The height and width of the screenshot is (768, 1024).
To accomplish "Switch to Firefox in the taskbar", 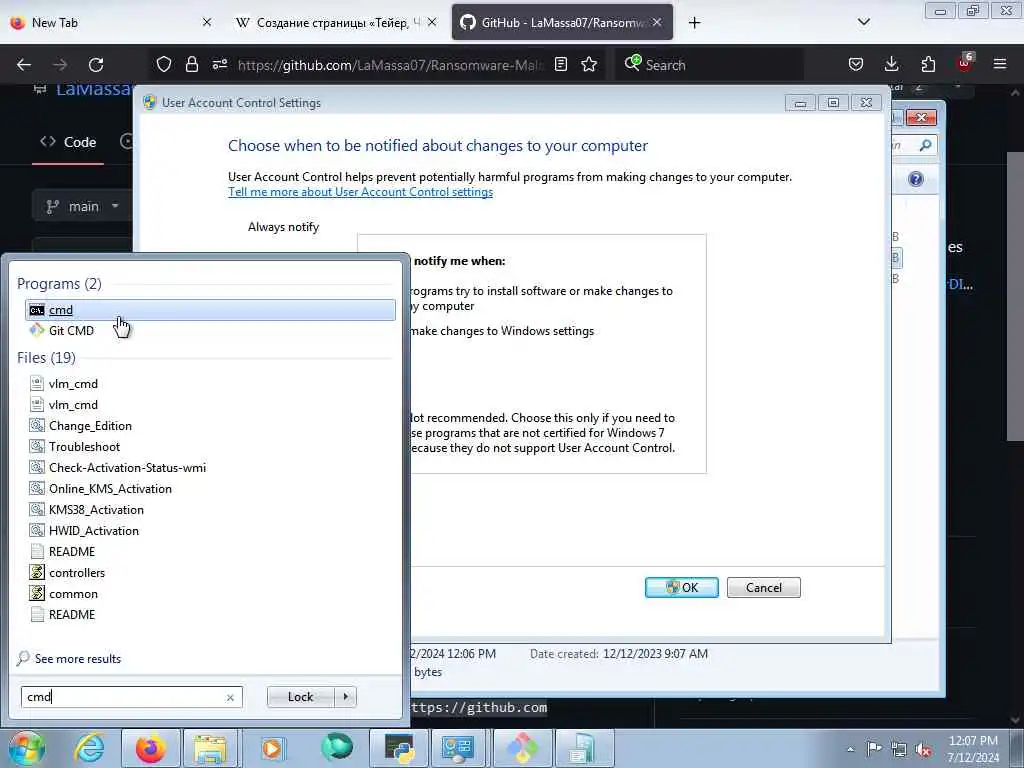I will point(150,748).
